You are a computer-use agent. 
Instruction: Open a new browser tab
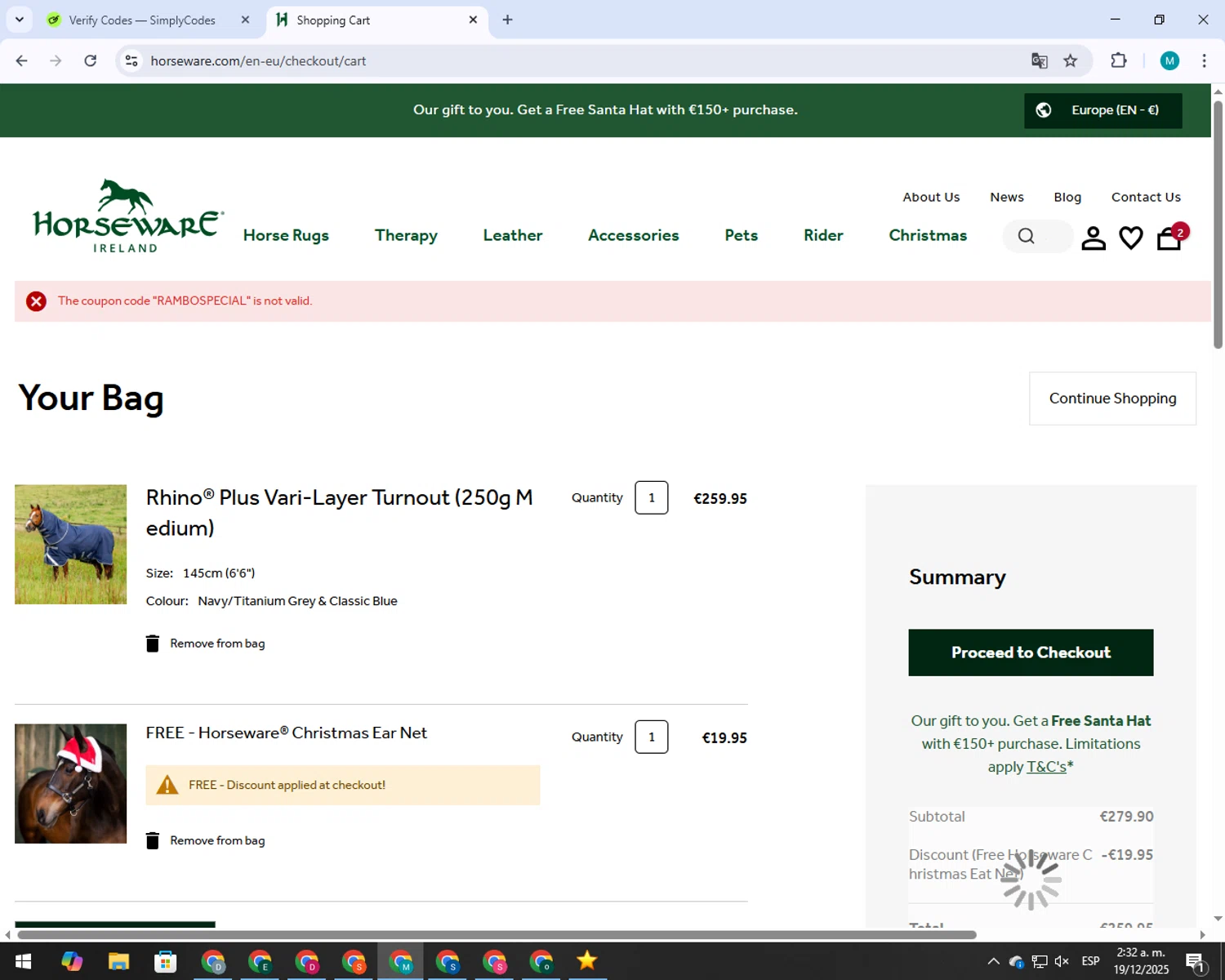coord(508,20)
